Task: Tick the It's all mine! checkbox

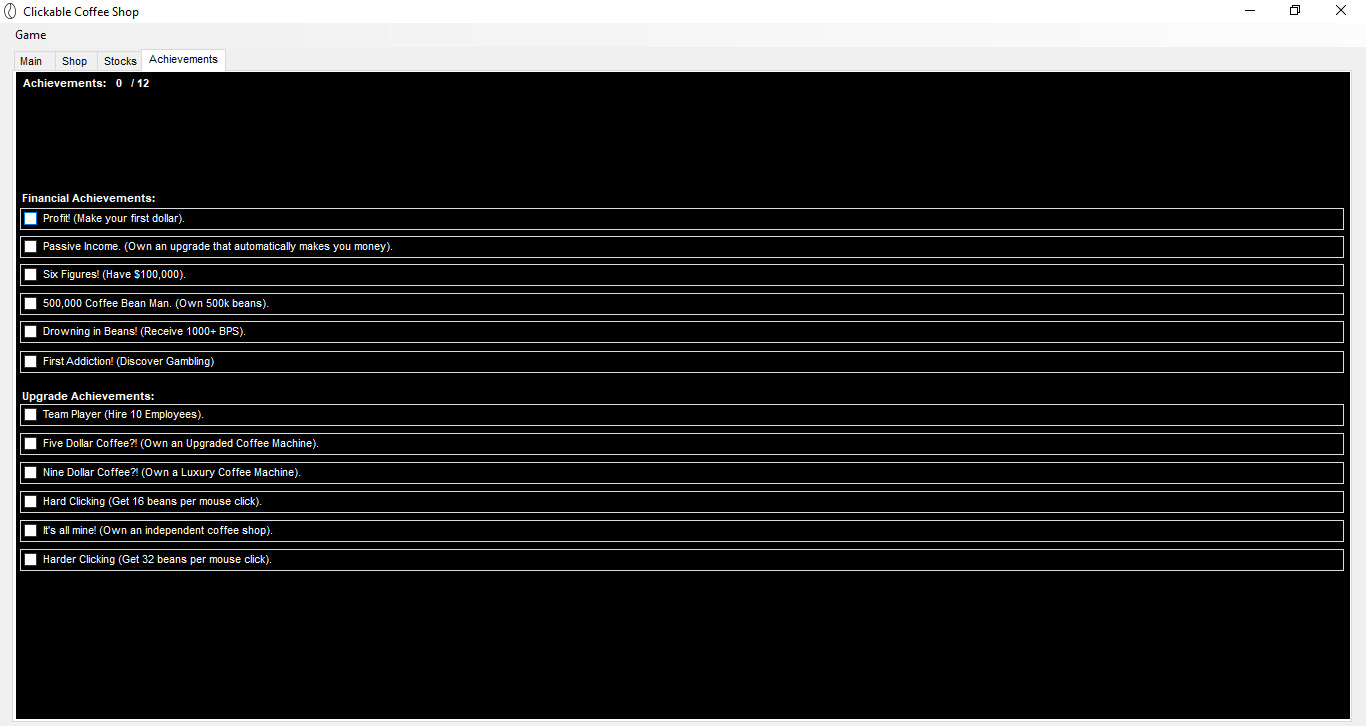Action: (x=30, y=530)
